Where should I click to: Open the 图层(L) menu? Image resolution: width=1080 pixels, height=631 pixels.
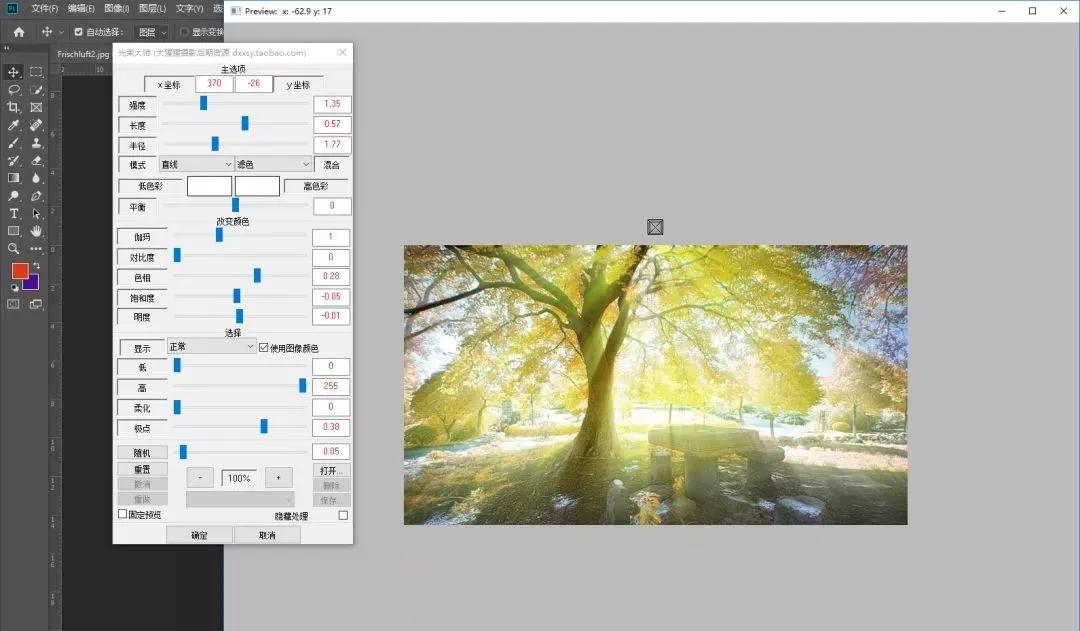point(153,8)
